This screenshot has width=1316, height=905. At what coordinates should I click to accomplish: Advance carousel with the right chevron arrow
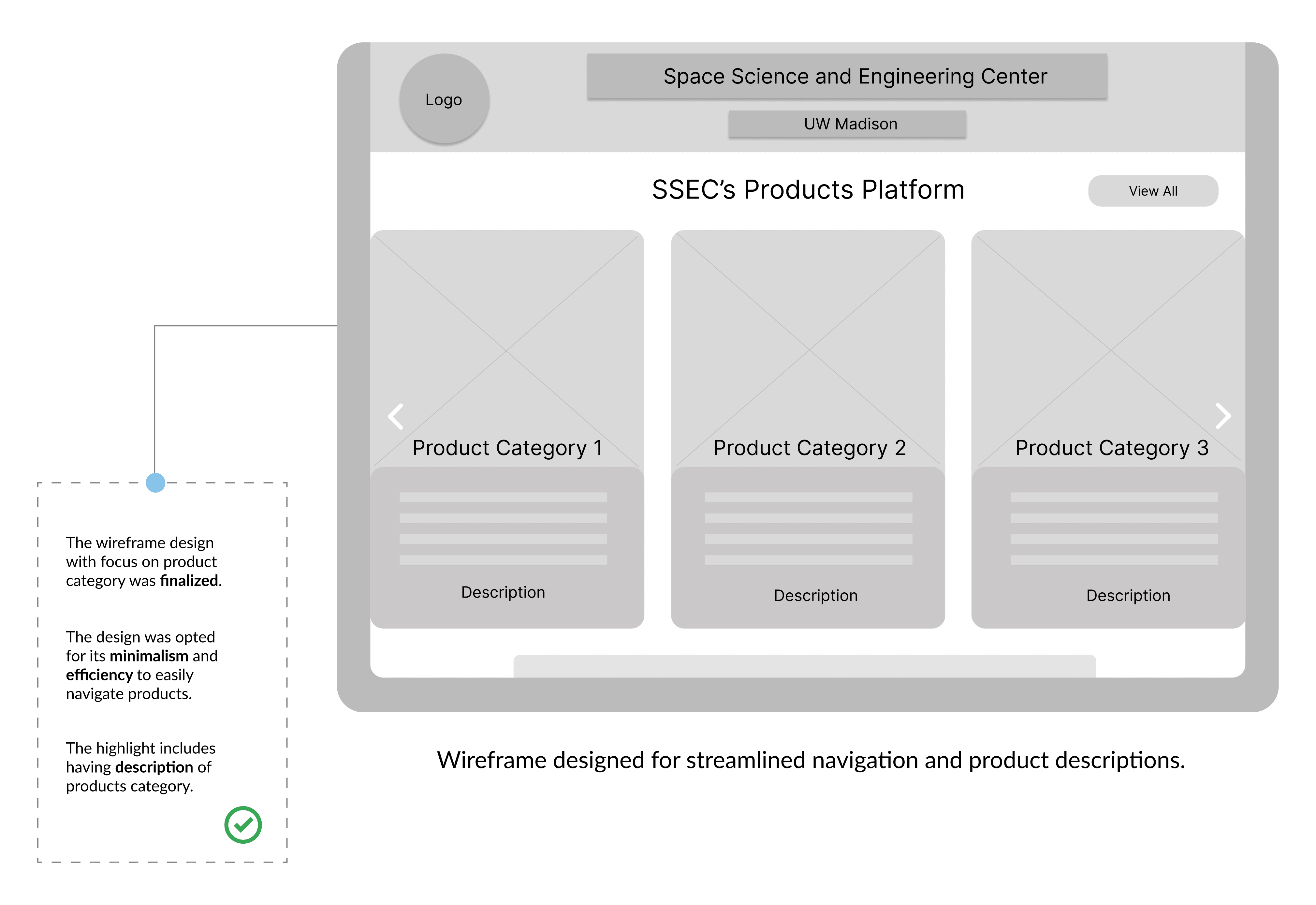(x=1223, y=417)
